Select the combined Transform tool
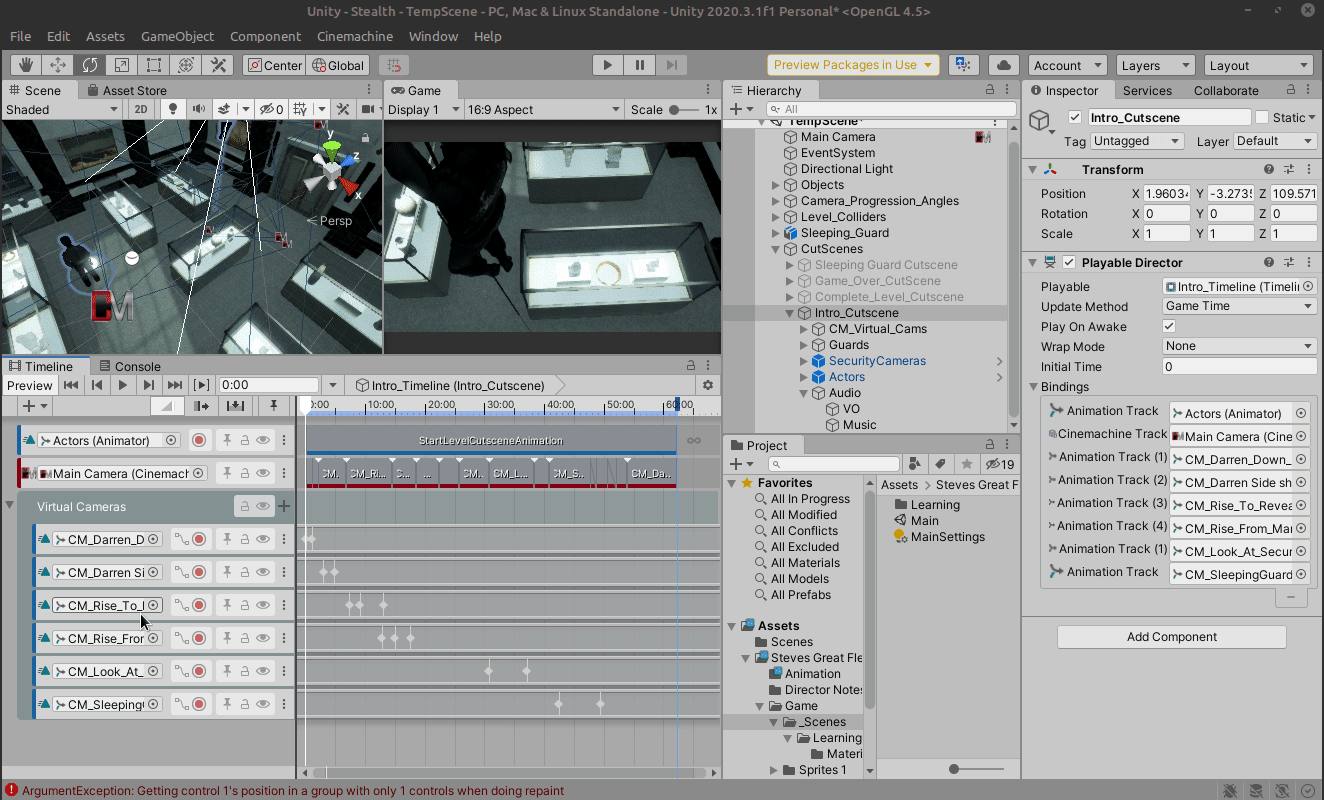 [186, 65]
